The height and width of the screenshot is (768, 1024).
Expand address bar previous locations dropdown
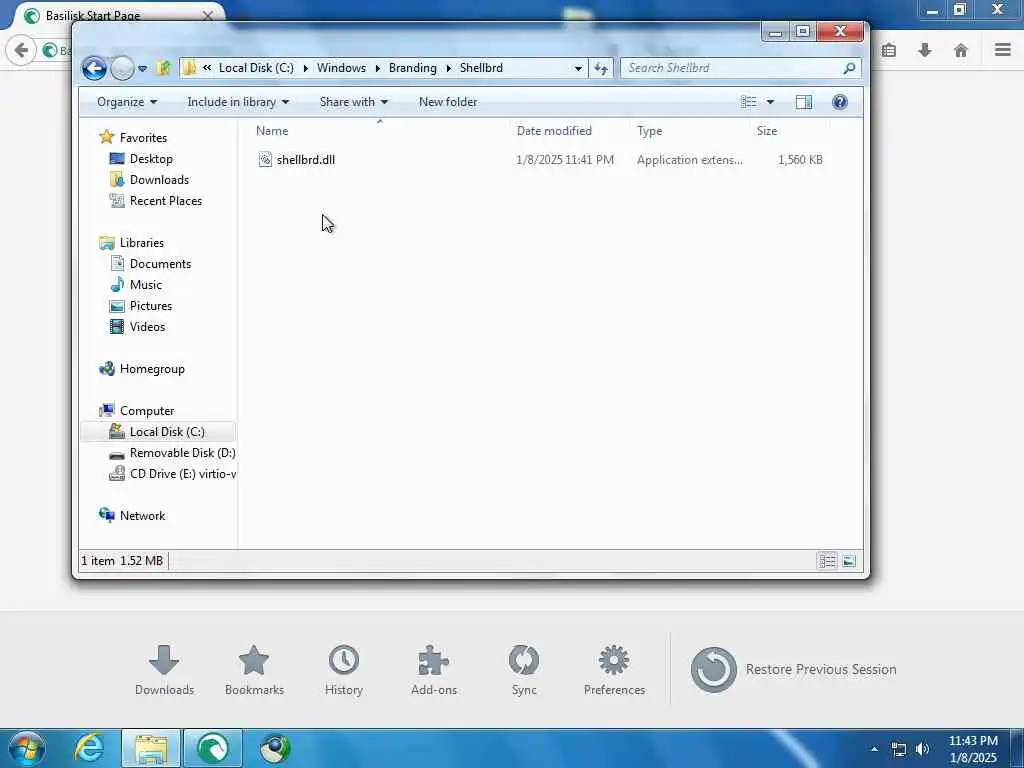coord(578,68)
